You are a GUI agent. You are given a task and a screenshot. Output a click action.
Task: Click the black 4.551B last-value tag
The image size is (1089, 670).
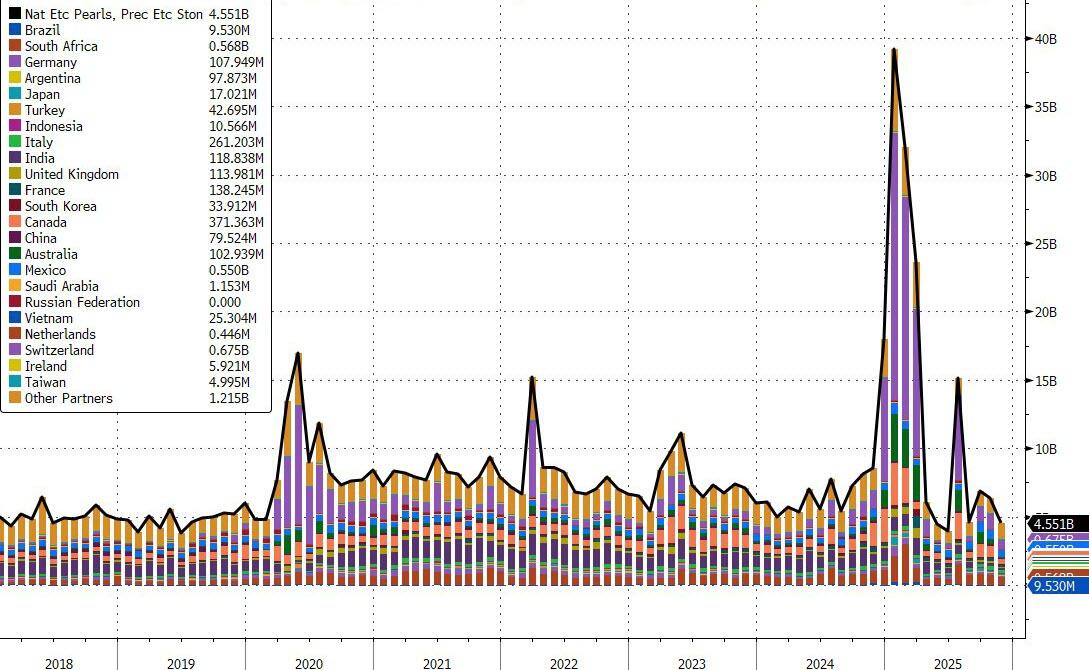tap(1052, 524)
